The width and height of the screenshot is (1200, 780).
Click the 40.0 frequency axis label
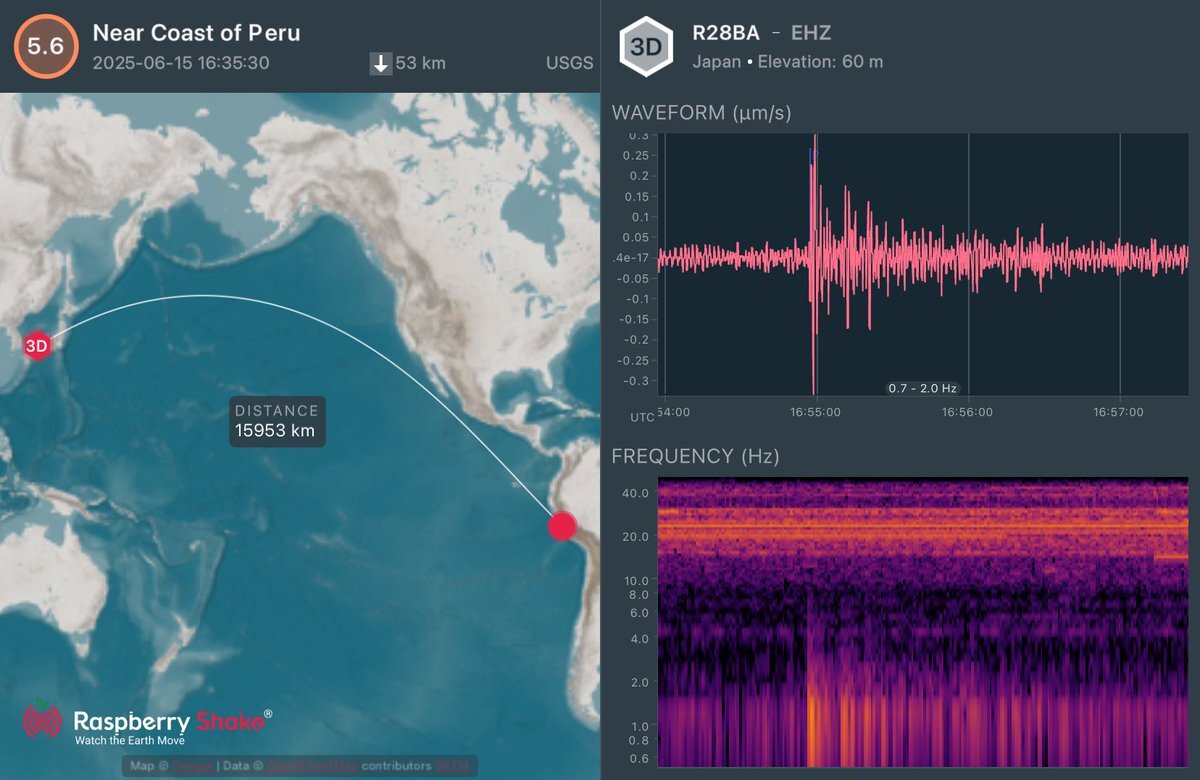click(637, 493)
